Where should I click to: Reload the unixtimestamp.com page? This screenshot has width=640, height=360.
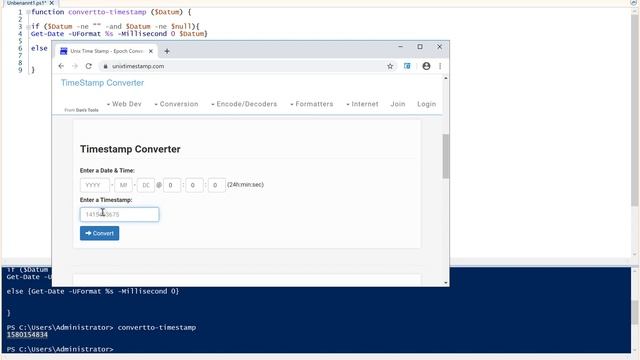89,66
